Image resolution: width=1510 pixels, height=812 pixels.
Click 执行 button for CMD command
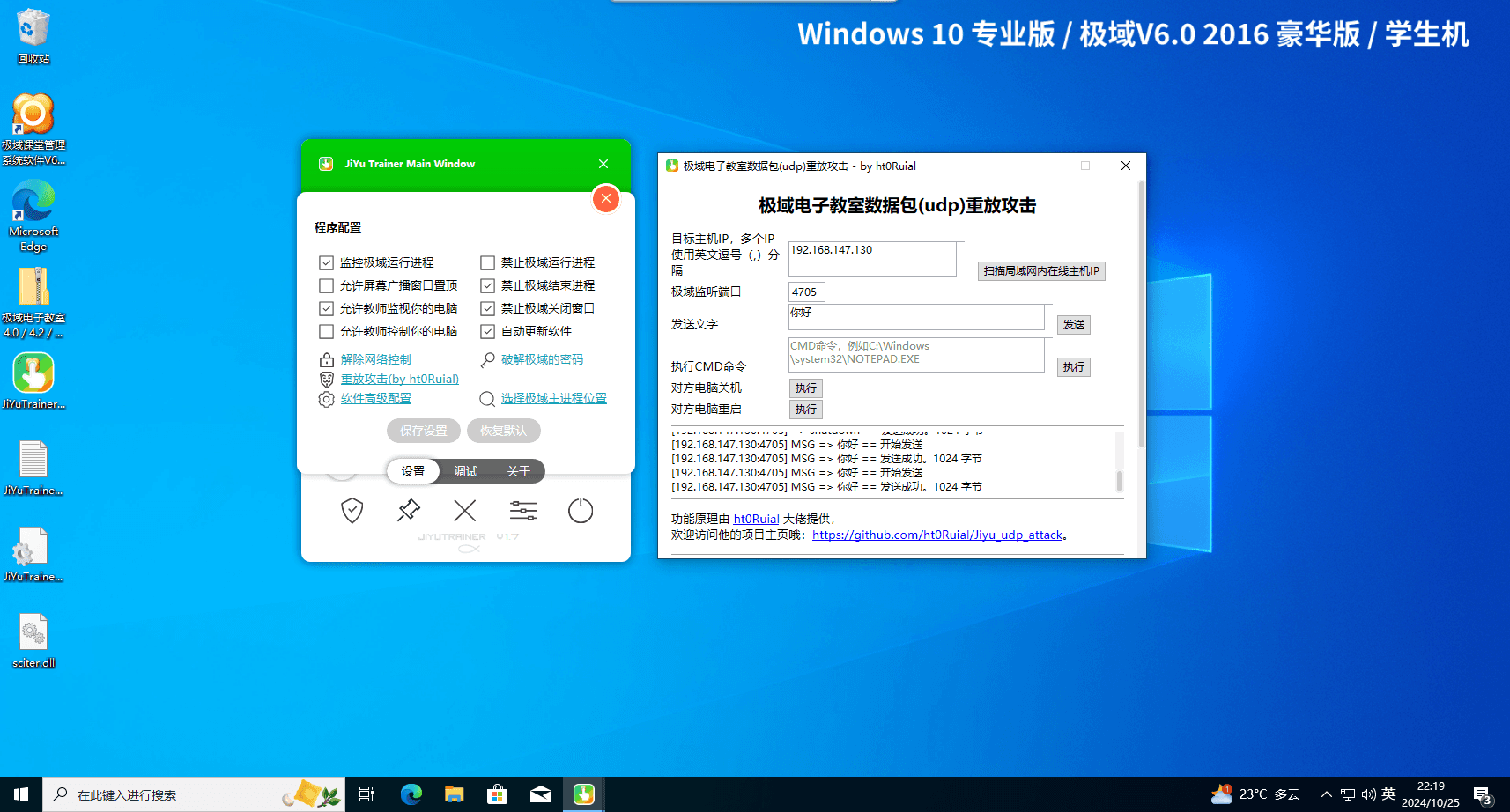(1074, 367)
